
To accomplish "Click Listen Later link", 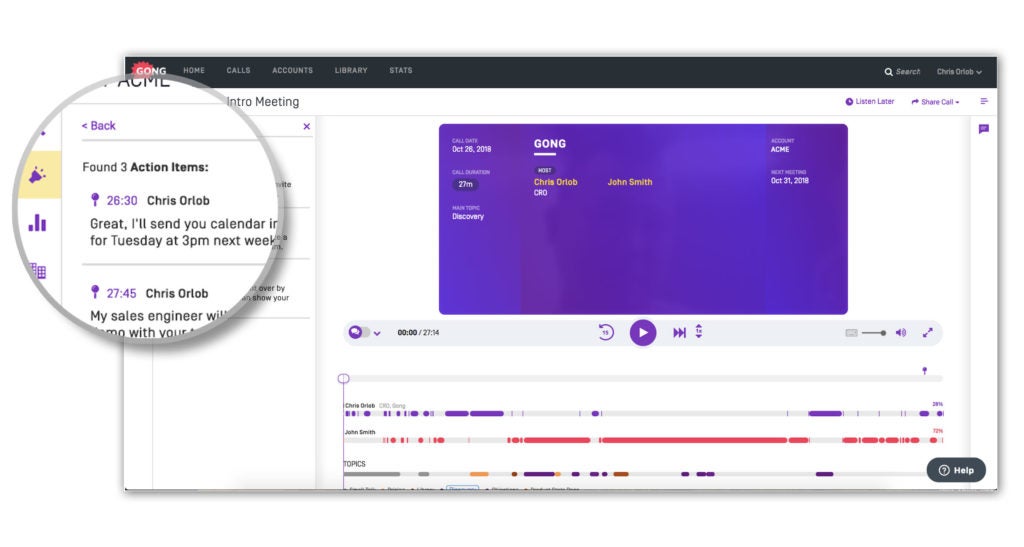I will click(870, 102).
